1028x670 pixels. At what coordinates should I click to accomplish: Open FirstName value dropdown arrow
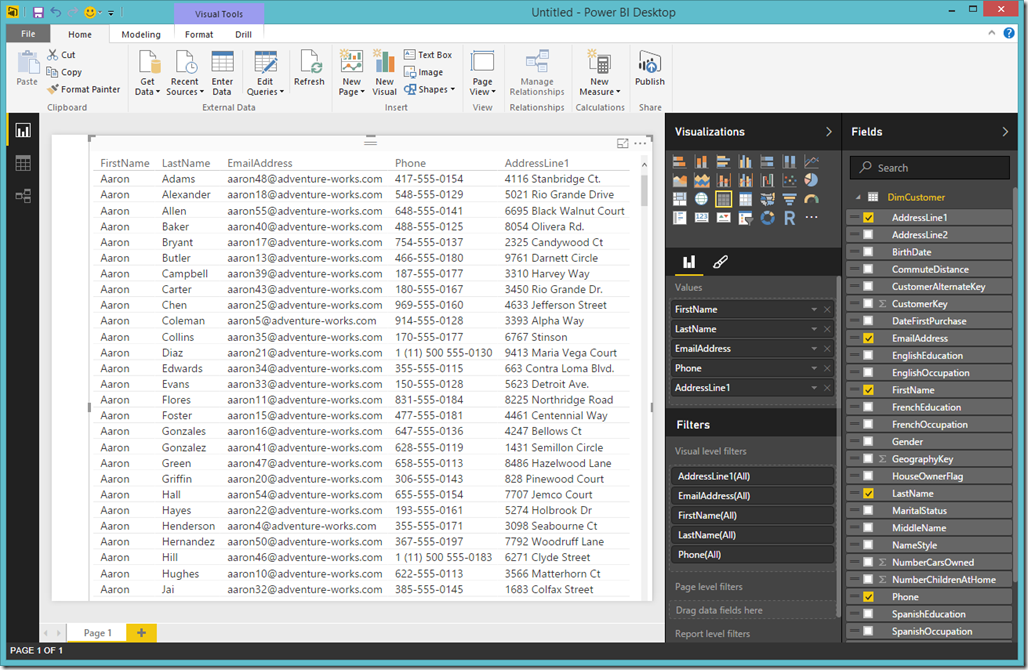pyautogui.click(x=814, y=309)
